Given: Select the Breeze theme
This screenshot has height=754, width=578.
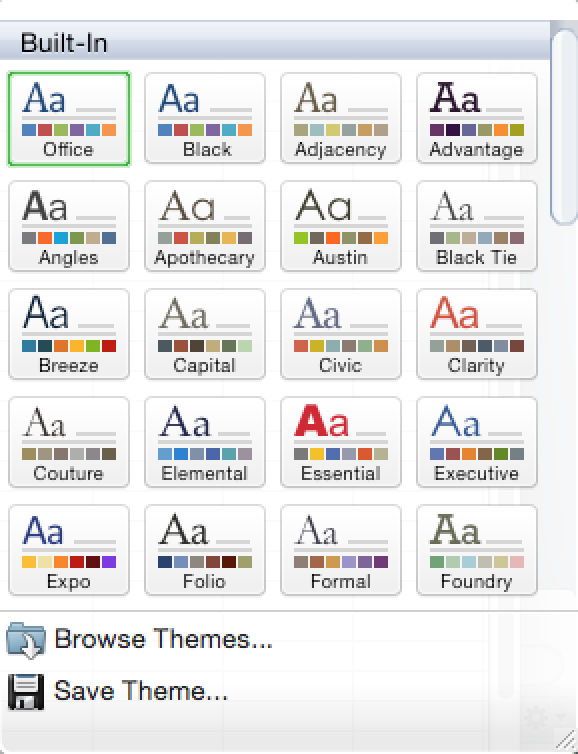Looking at the screenshot, I should (69, 334).
